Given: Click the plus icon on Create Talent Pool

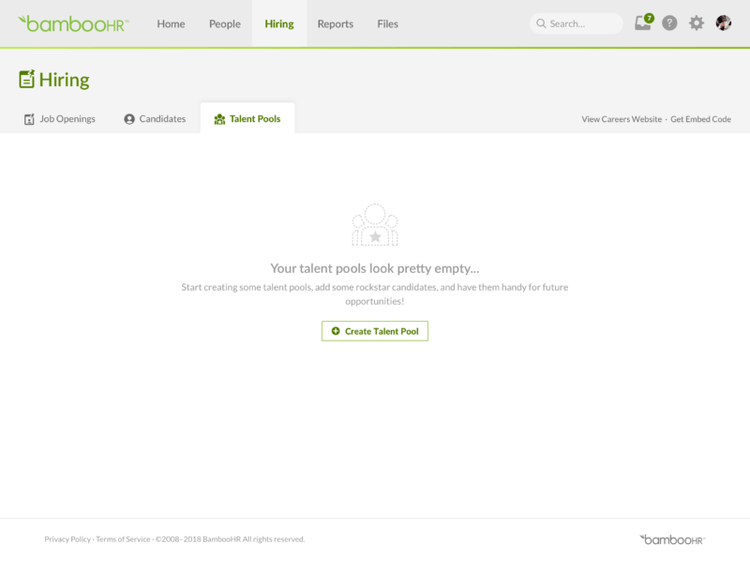Looking at the screenshot, I should point(336,331).
